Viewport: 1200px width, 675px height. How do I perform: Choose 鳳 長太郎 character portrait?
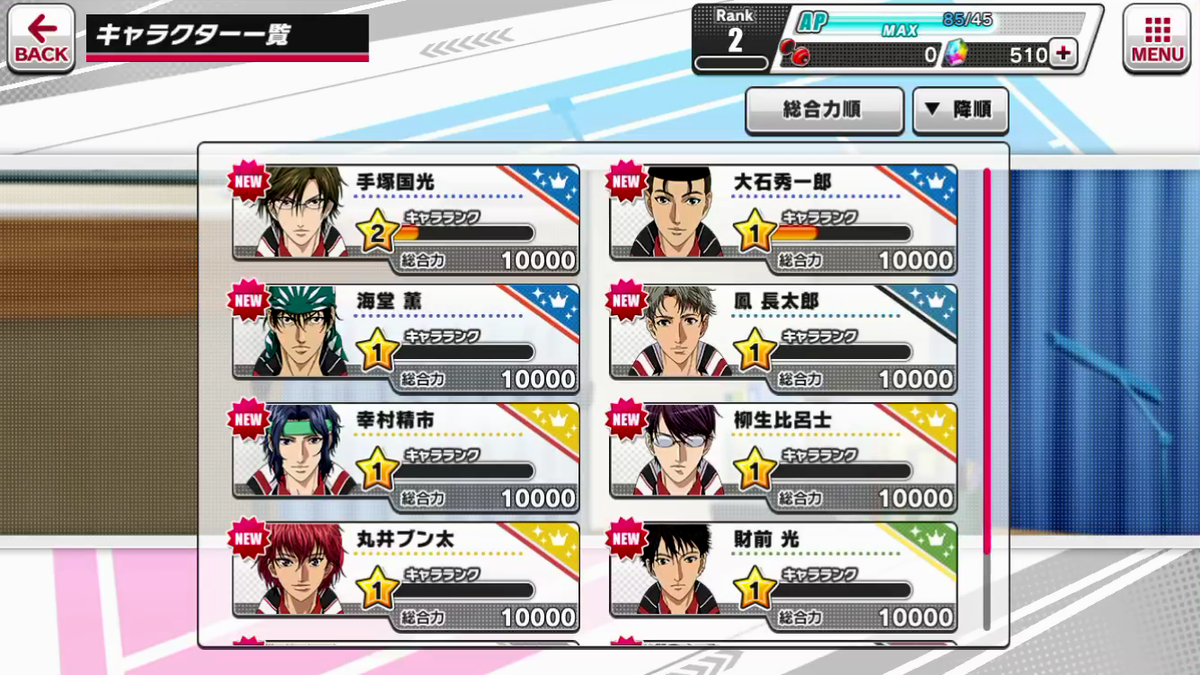(x=682, y=331)
